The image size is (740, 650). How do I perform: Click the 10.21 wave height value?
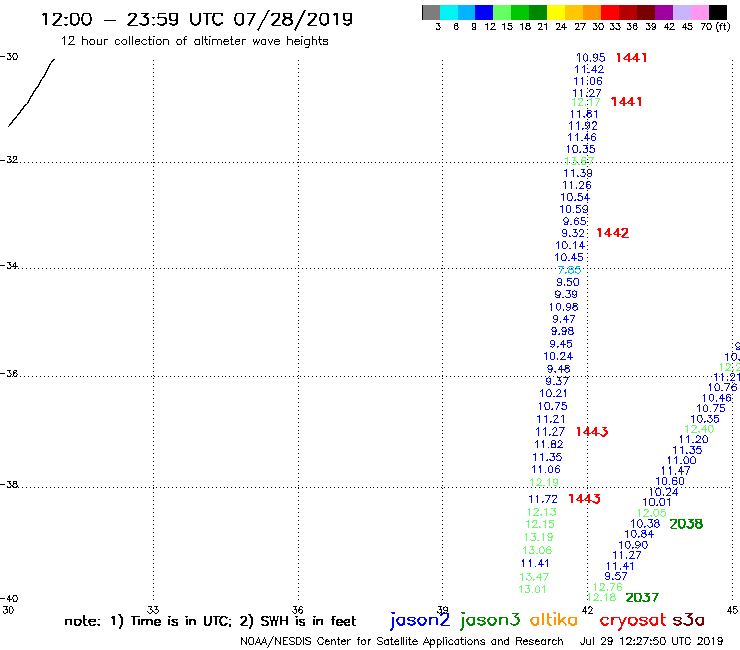[x=553, y=393]
